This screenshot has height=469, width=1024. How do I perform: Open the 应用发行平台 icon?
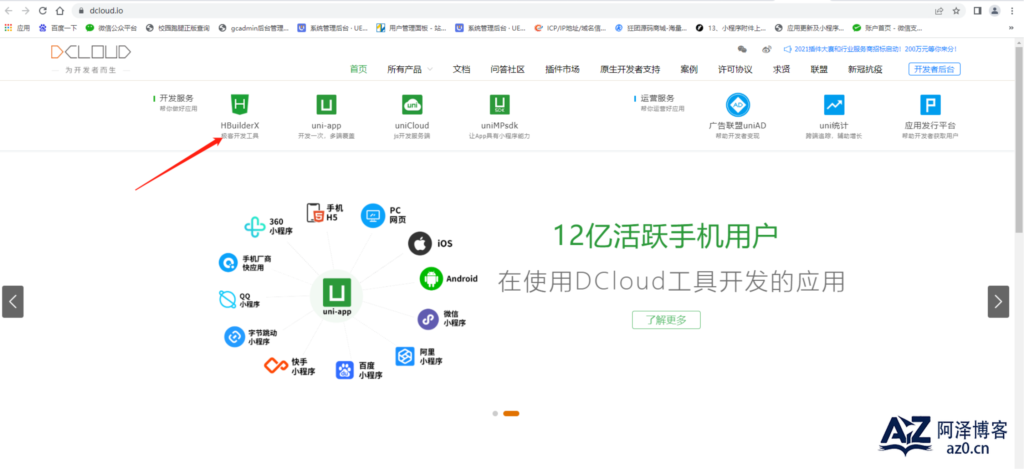click(930, 105)
